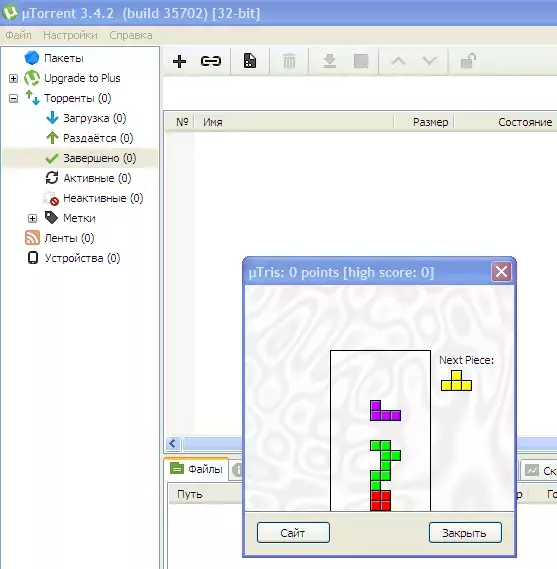Close the µTris window with X
Viewport: 557px width, 569px height.
point(501,271)
